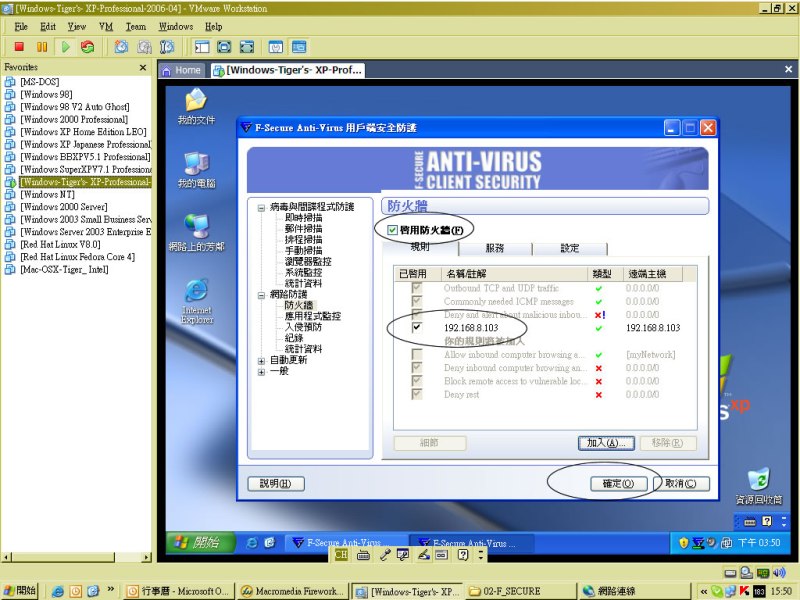Open the Recycle Bin desktop icon
The width and height of the screenshot is (800, 600).
point(759,480)
